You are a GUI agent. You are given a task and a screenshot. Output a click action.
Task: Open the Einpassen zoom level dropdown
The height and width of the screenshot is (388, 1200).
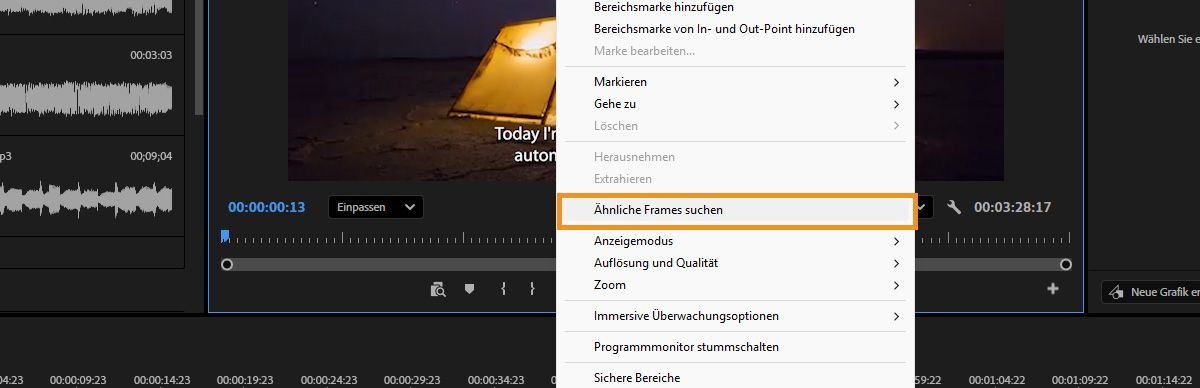[376, 207]
